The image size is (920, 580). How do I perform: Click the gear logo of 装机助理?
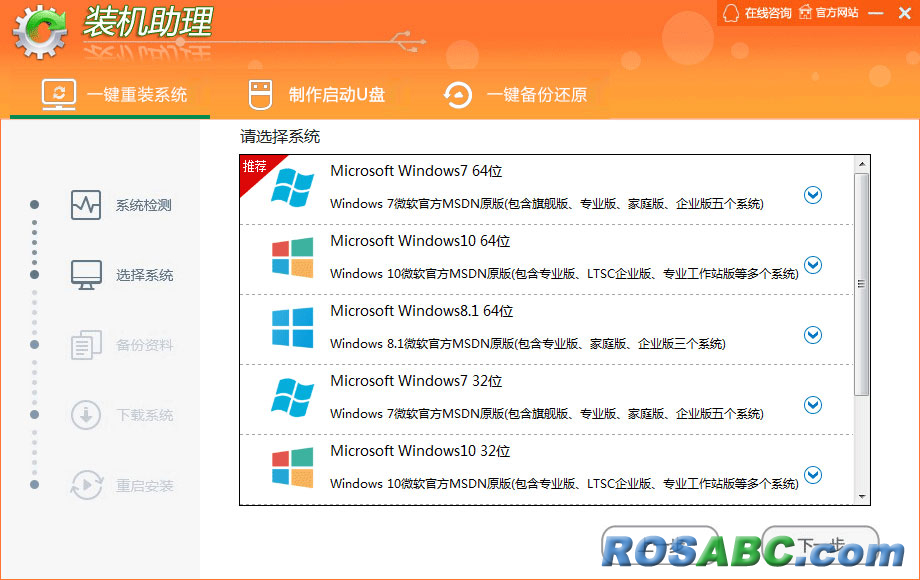point(40,32)
